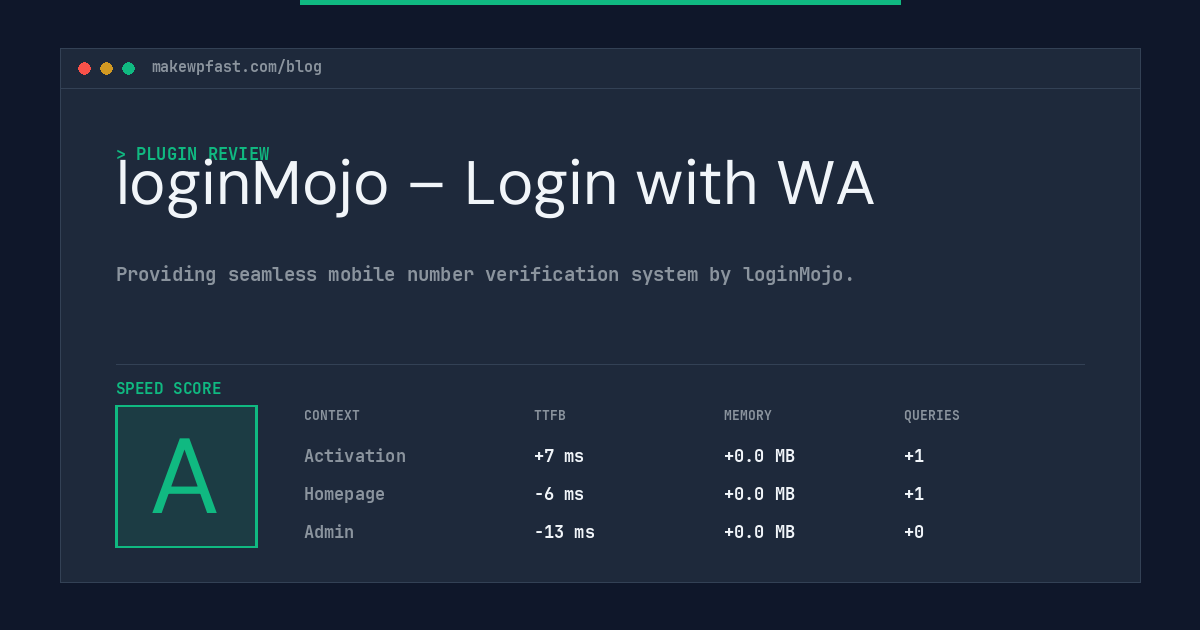This screenshot has height=630, width=1200.
Task: Click the green window dot
Action: 128,68
